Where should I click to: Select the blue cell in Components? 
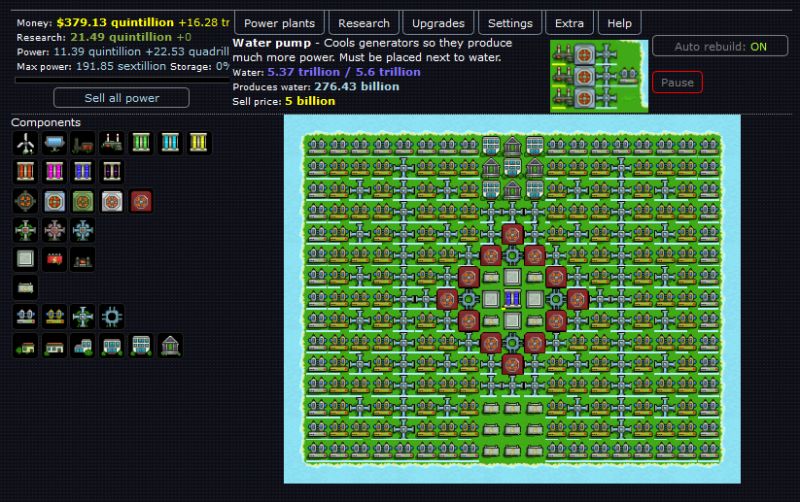[x=83, y=171]
